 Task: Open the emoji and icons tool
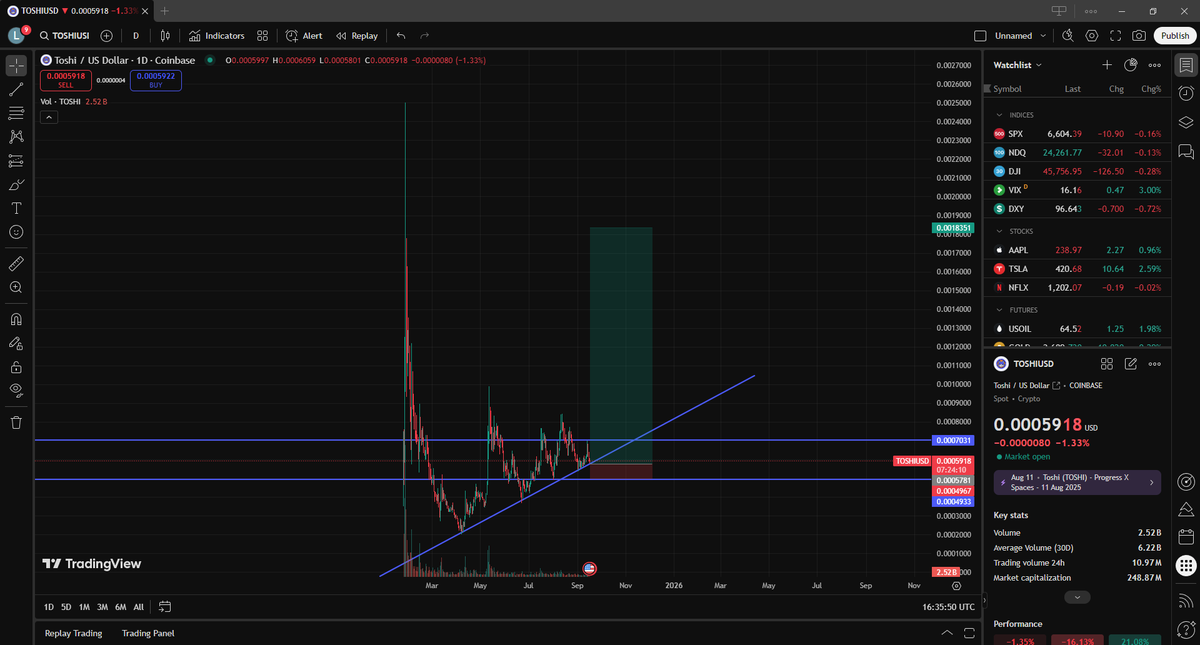pos(16,232)
